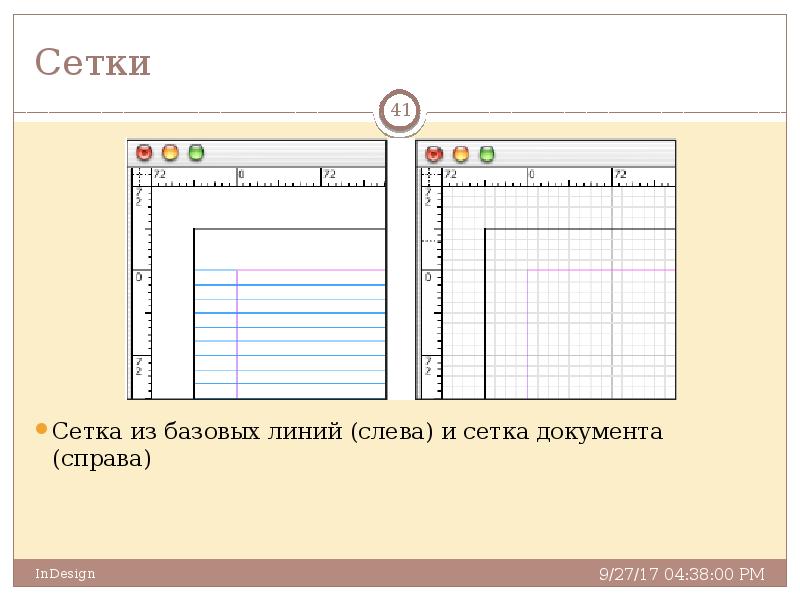Select the slide title "Сетки"
Image resolution: width=800 pixels, height=600 pixels.
tap(93, 62)
